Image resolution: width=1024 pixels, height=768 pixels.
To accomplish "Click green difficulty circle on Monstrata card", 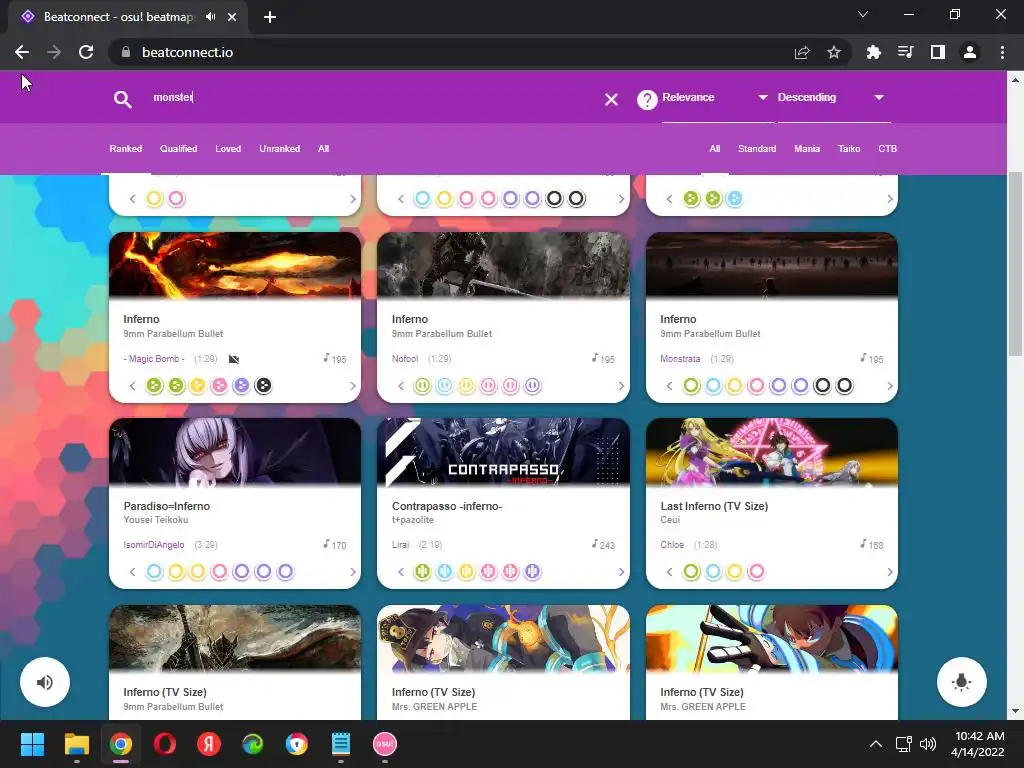I will (691, 386).
